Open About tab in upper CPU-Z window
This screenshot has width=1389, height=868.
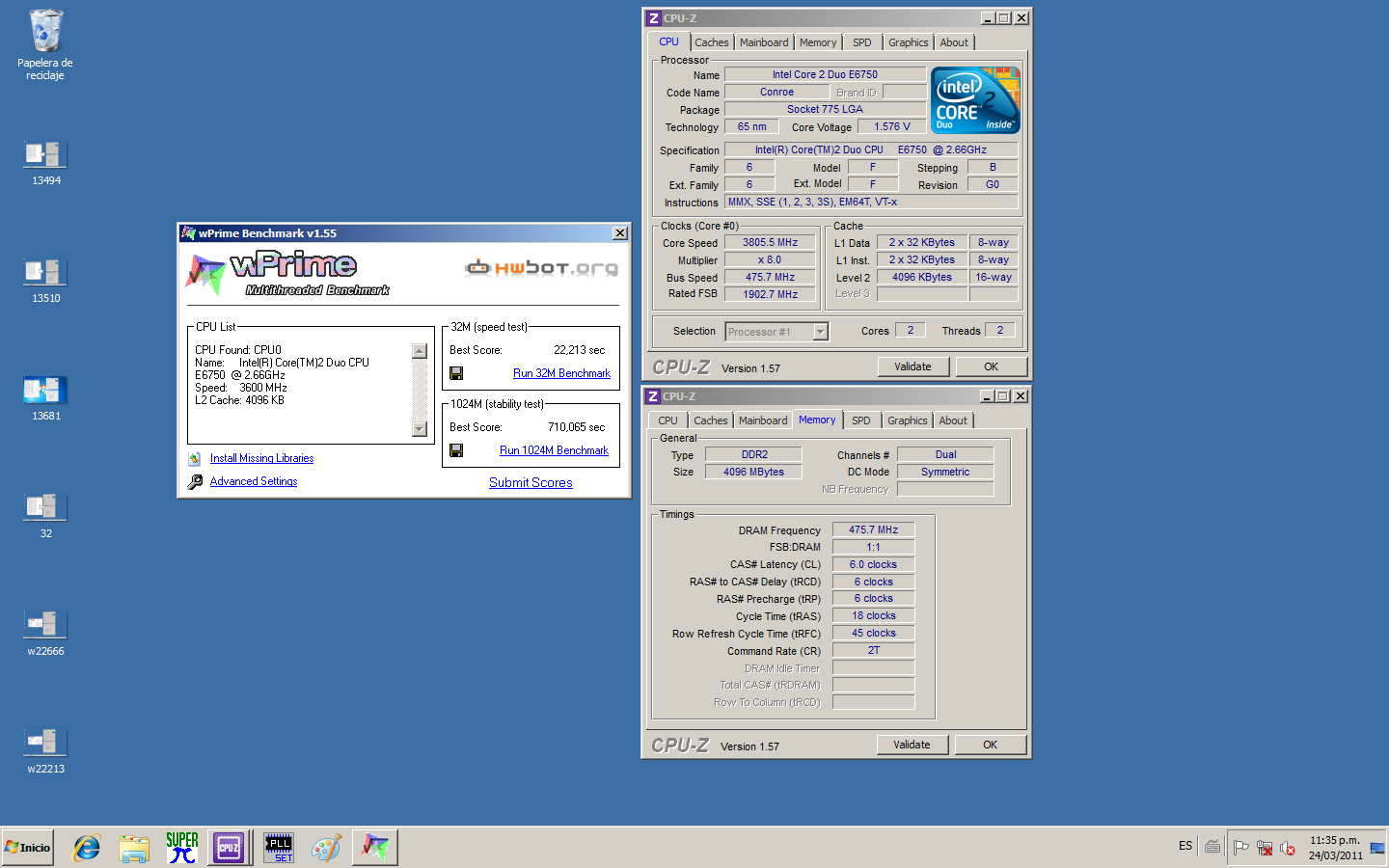click(954, 42)
